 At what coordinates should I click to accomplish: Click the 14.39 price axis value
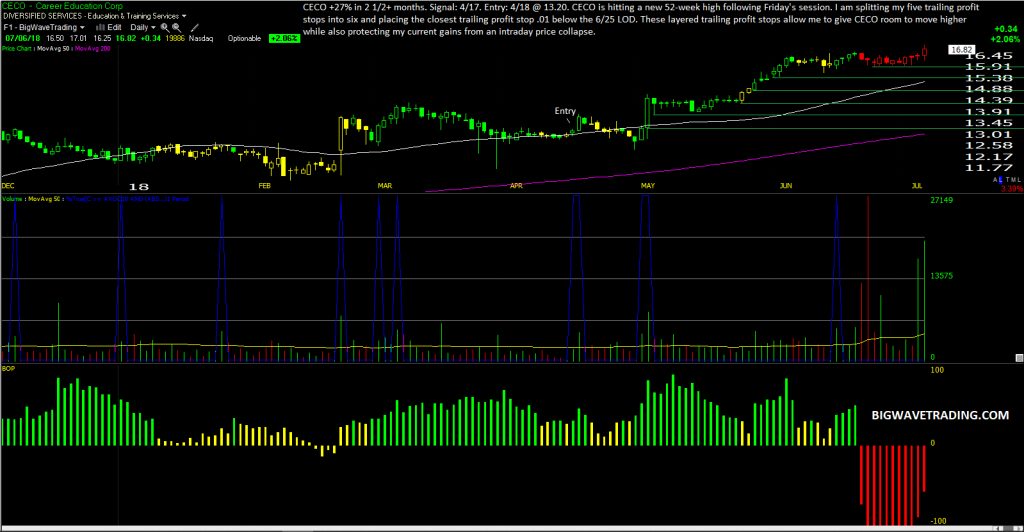click(x=989, y=101)
